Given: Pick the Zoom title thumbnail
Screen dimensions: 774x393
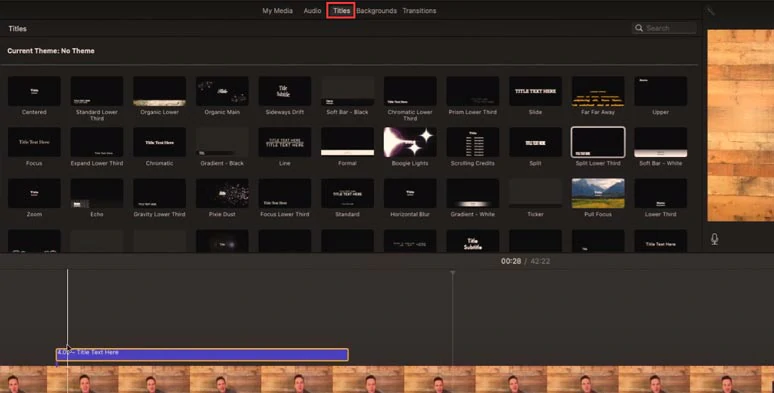Looking at the screenshot, I should [x=34, y=193].
